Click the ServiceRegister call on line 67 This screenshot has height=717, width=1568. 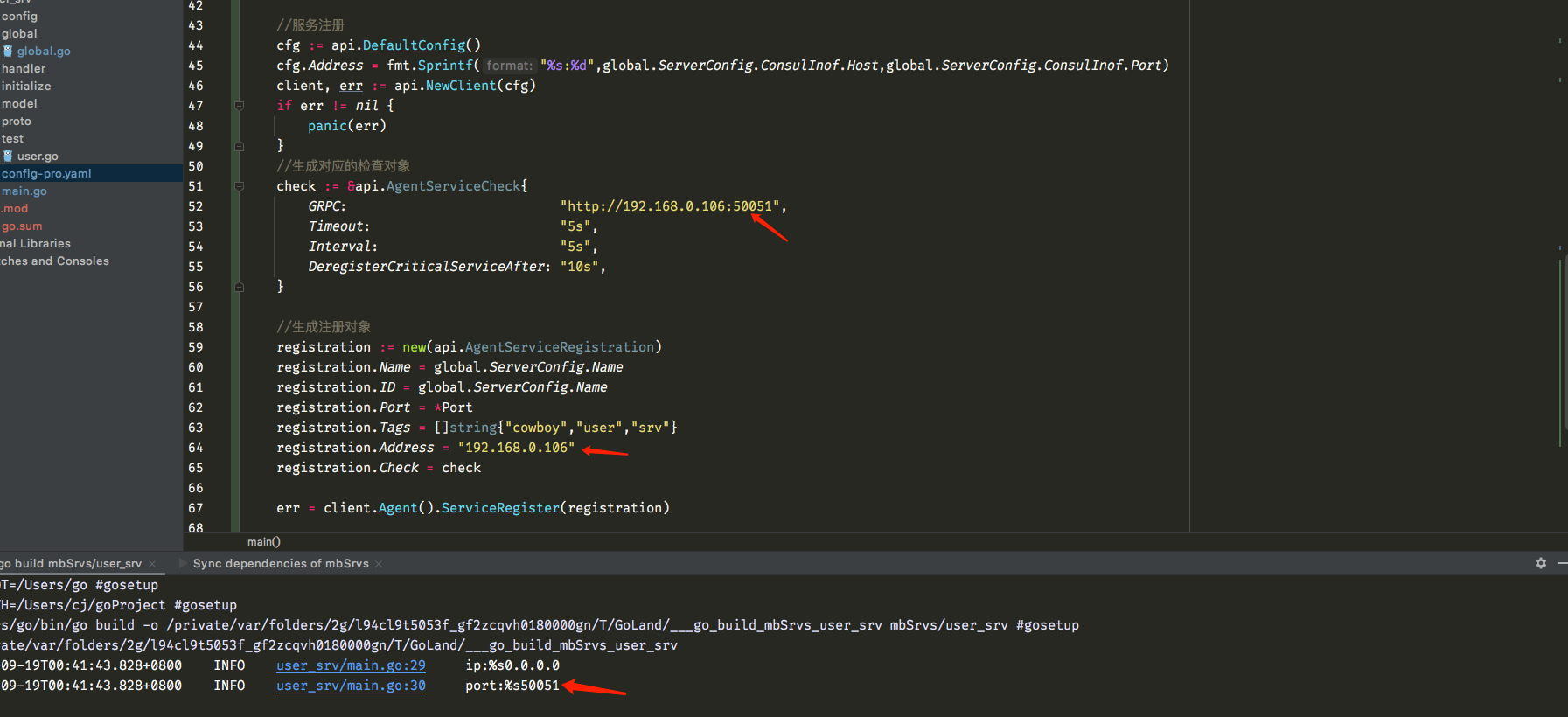click(x=500, y=508)
